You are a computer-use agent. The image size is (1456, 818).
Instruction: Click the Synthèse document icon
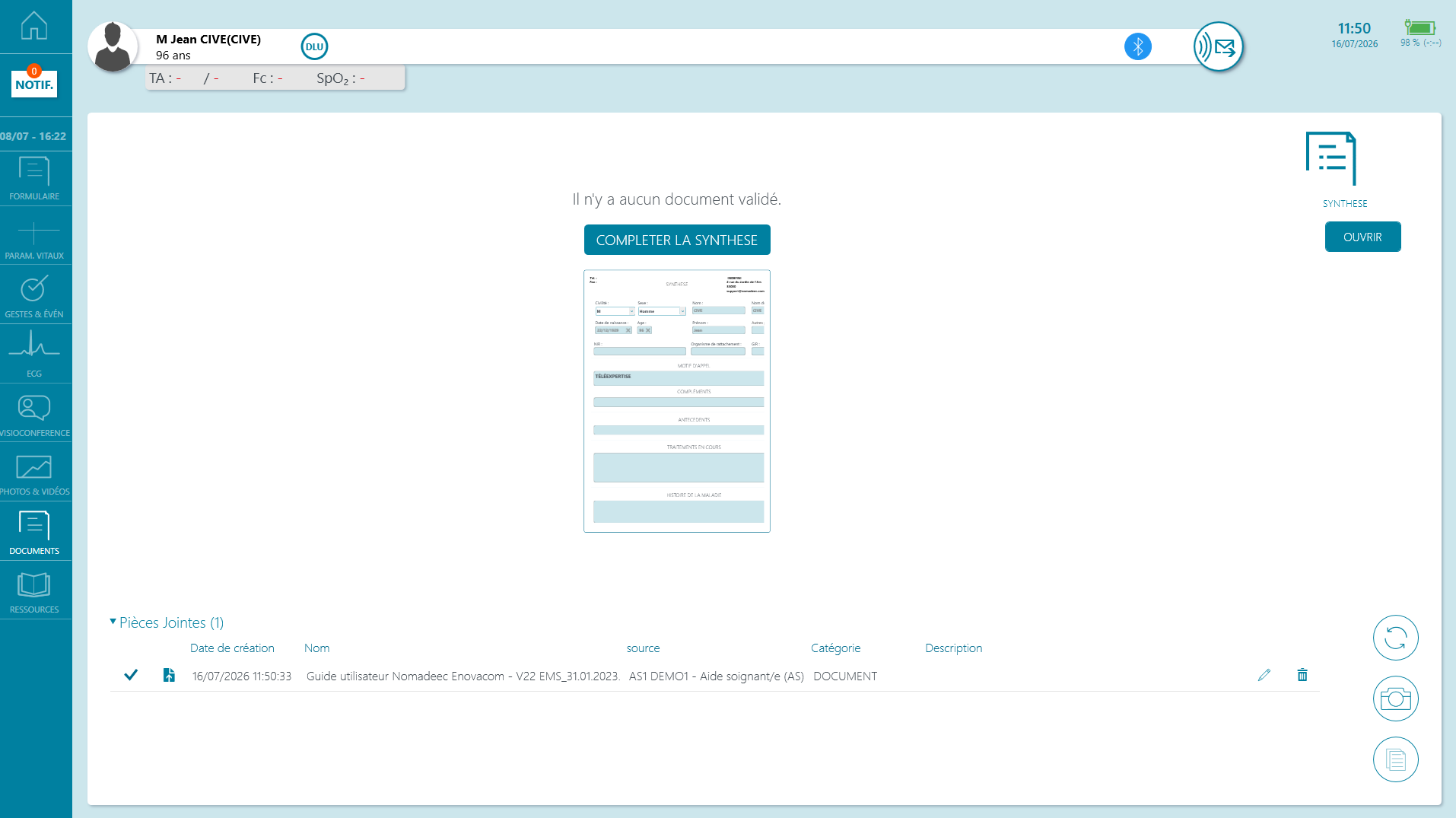pyautogui.click(x=1331, y=158)
